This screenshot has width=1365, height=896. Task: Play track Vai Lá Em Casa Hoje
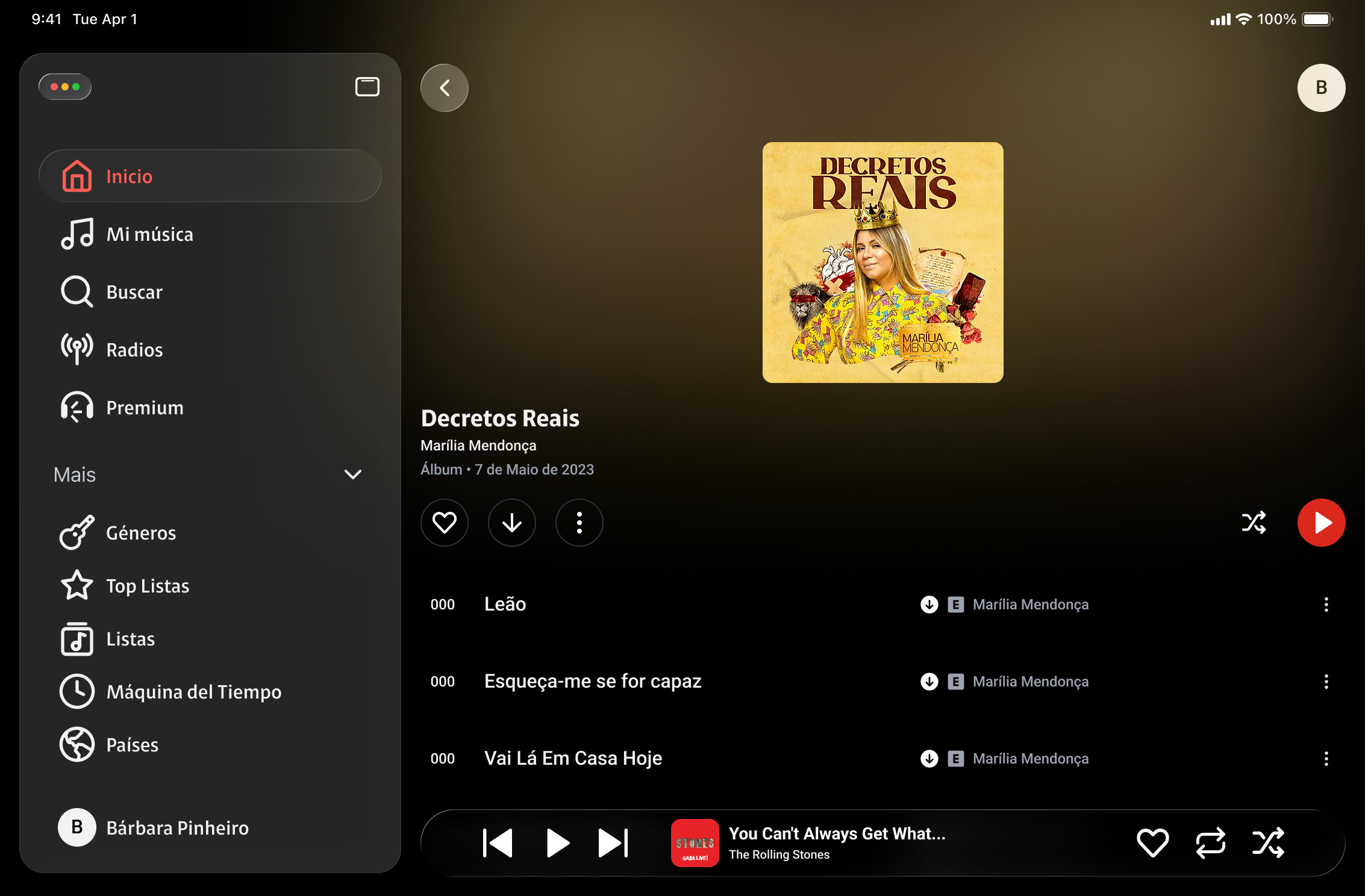pyautogui.click(x=573, y=758)
